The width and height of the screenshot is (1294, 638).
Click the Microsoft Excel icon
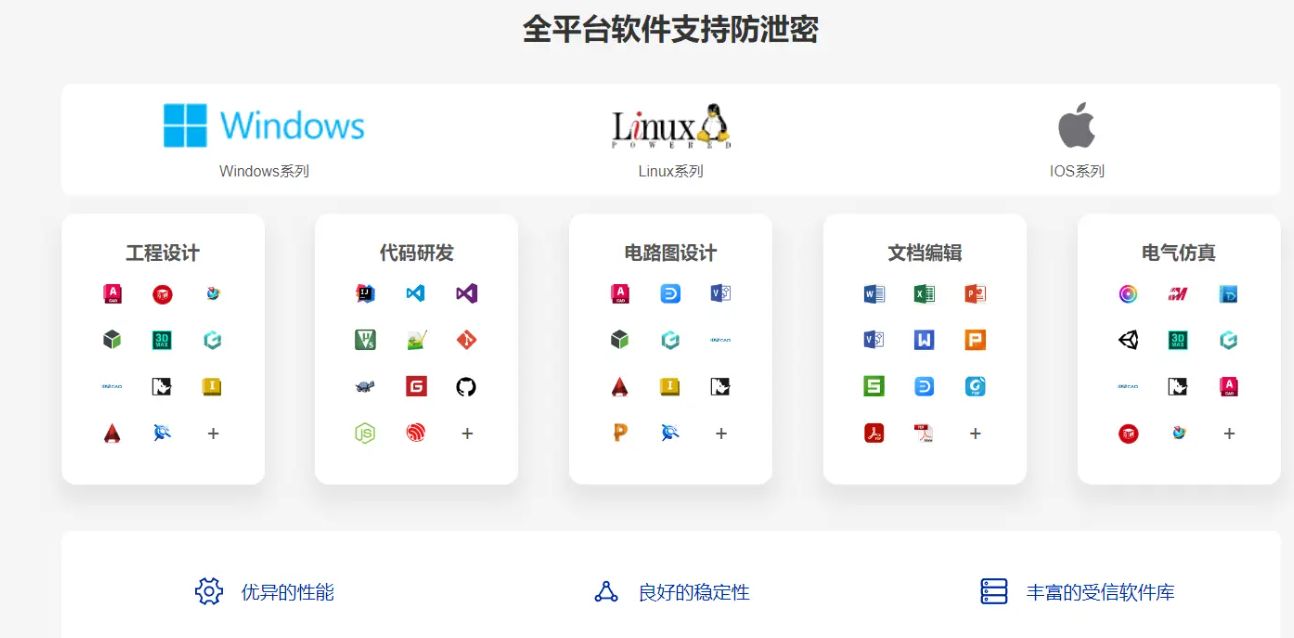[924, 294]
